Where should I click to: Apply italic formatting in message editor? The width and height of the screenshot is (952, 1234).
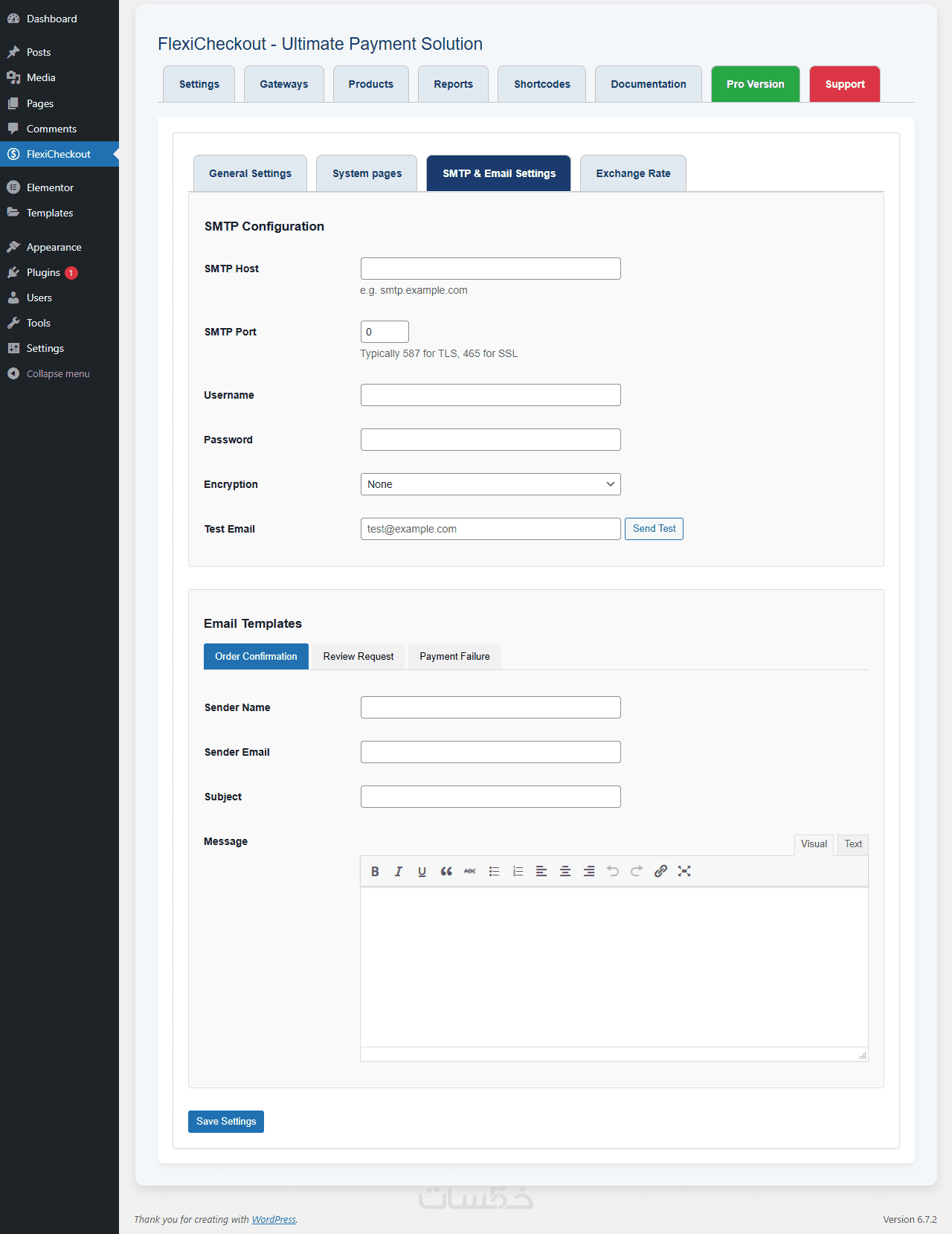click(x=399, y=871)
